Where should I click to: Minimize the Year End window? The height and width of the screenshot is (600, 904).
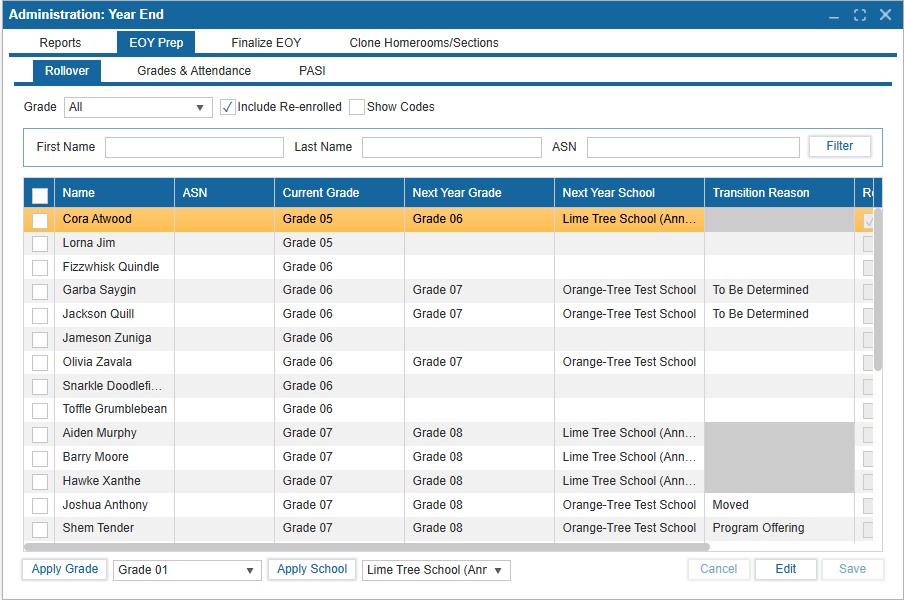[x=835, y=15]
